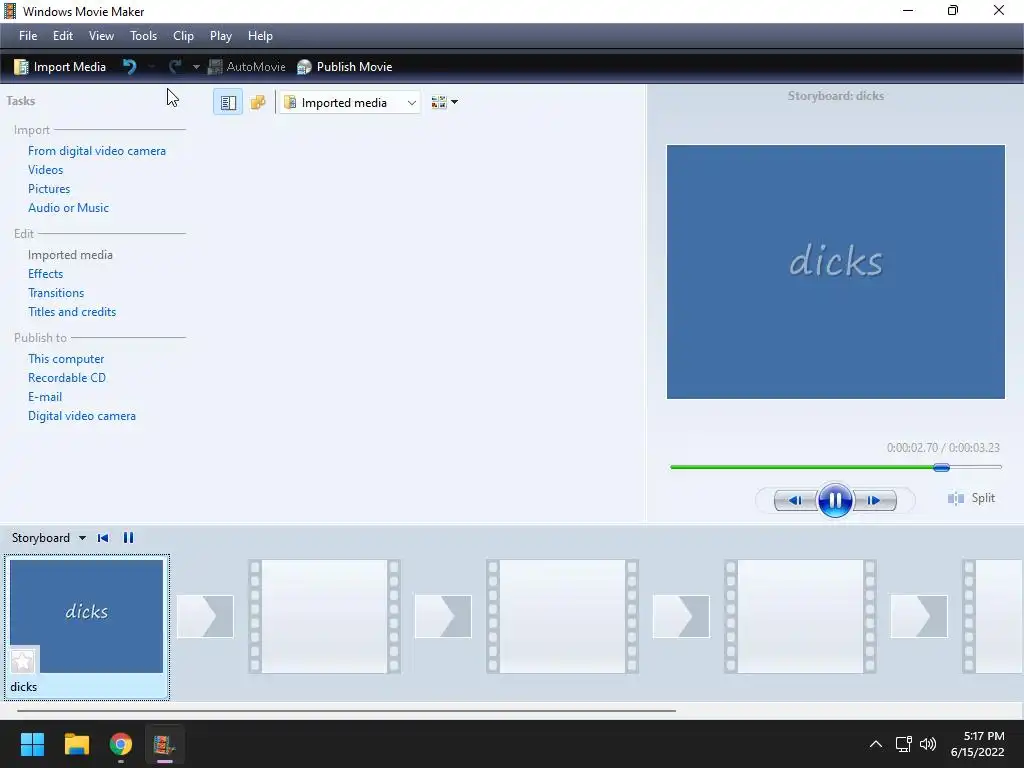
Task: Open the clock and date panel
Action: [978, 744]
